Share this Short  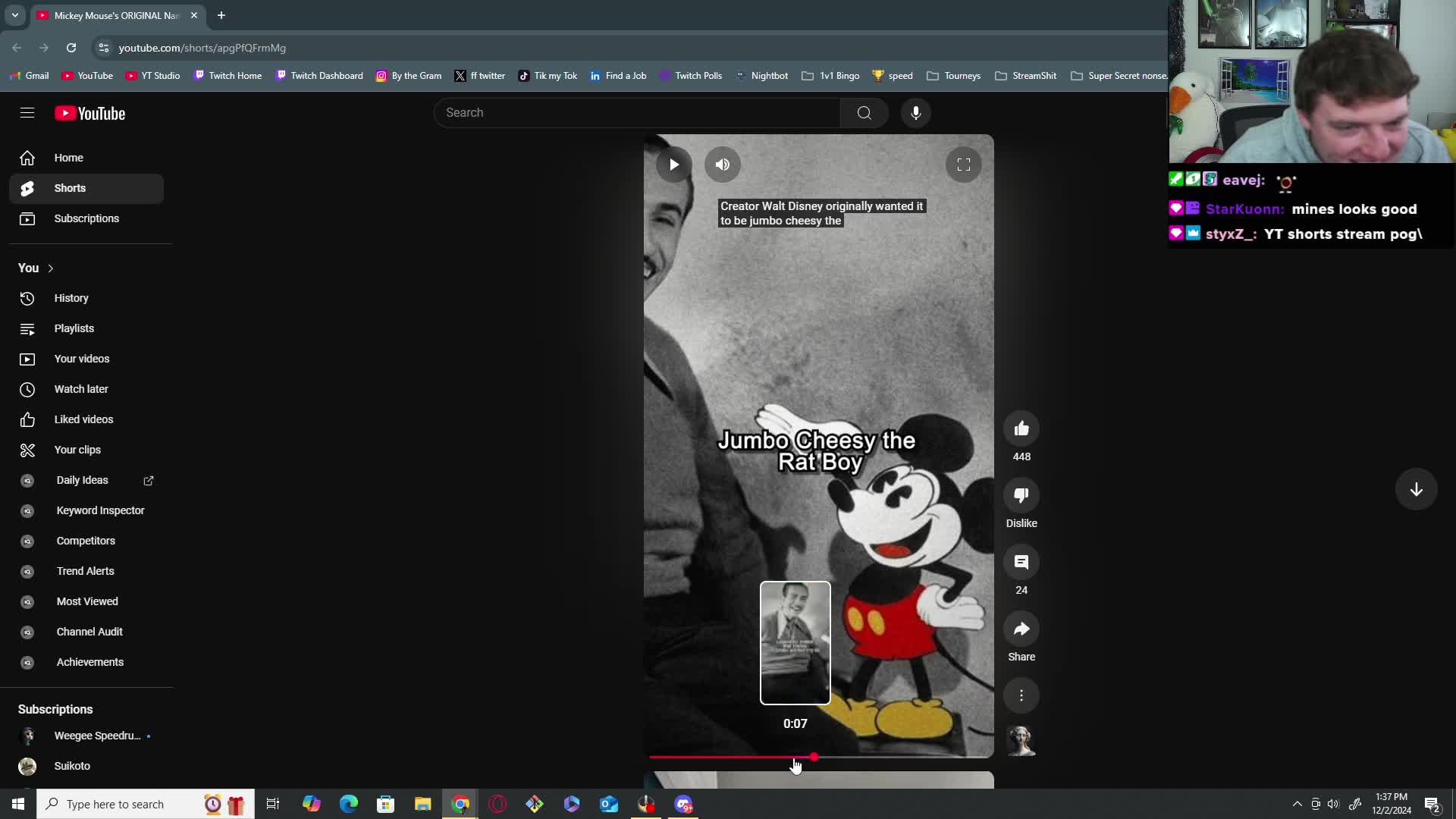(1021, 629)
